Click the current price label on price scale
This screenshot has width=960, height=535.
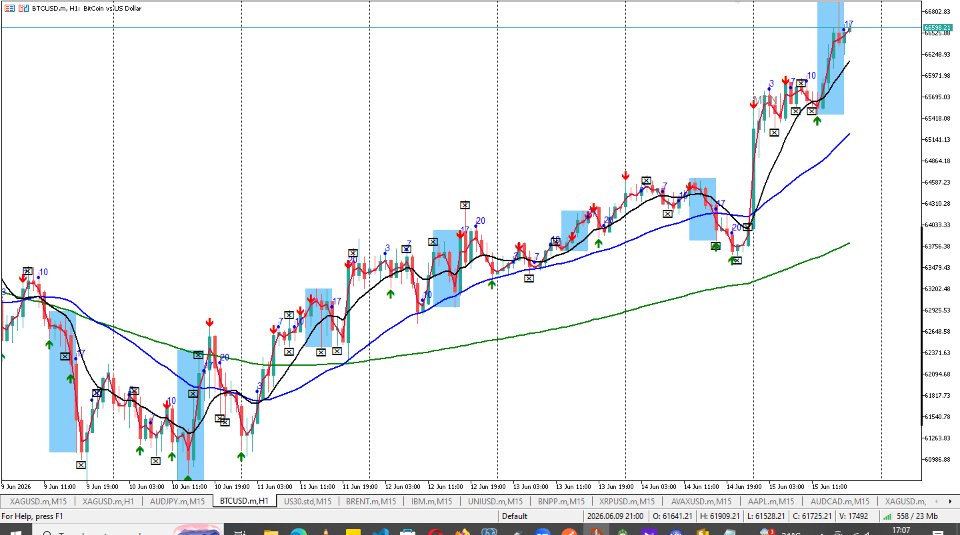(937, 28)
